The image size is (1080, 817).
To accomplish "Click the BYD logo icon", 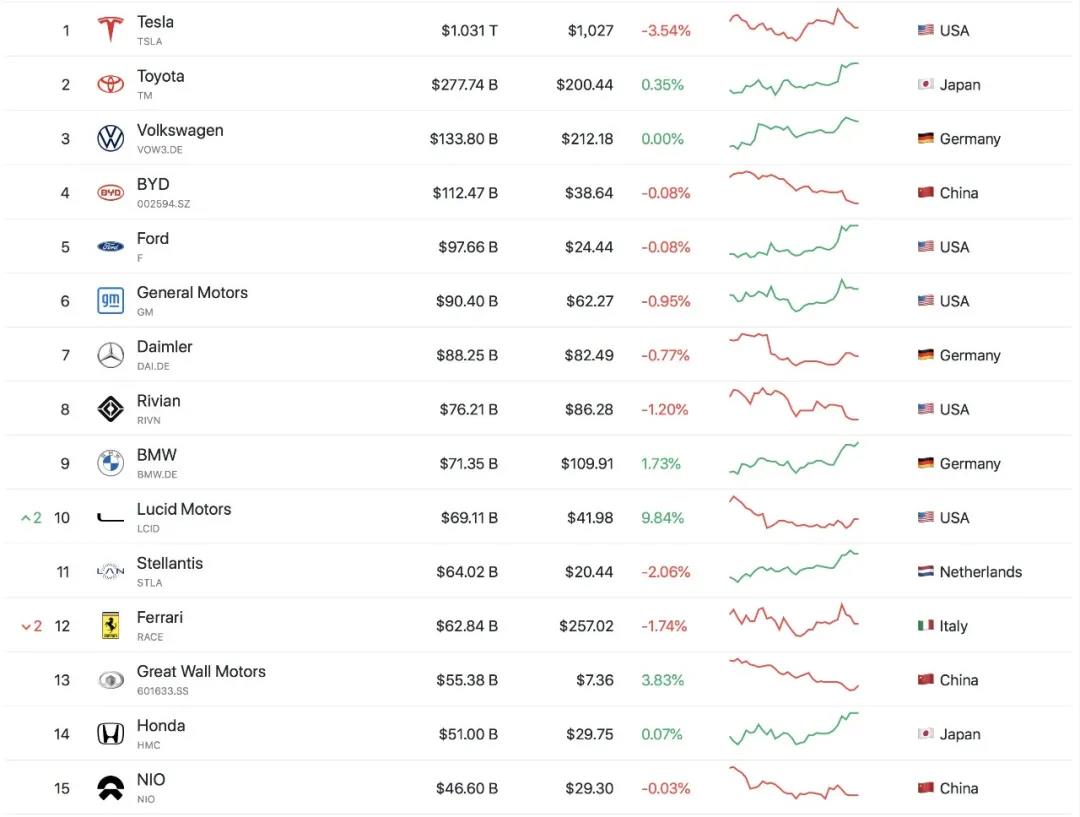I will click(x=110, y=193).
